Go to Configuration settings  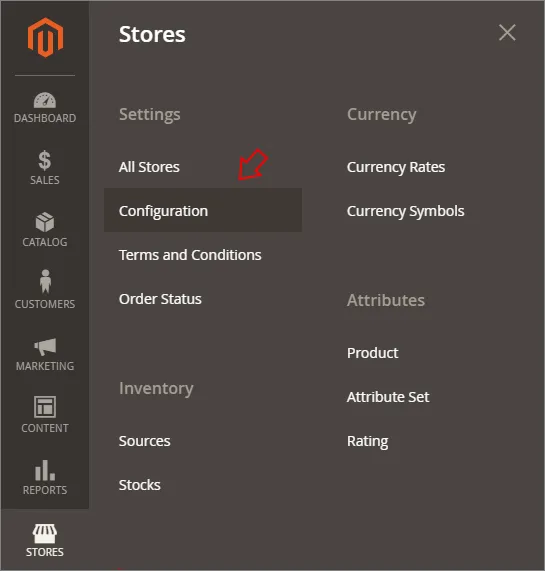[x=203, y=210]
